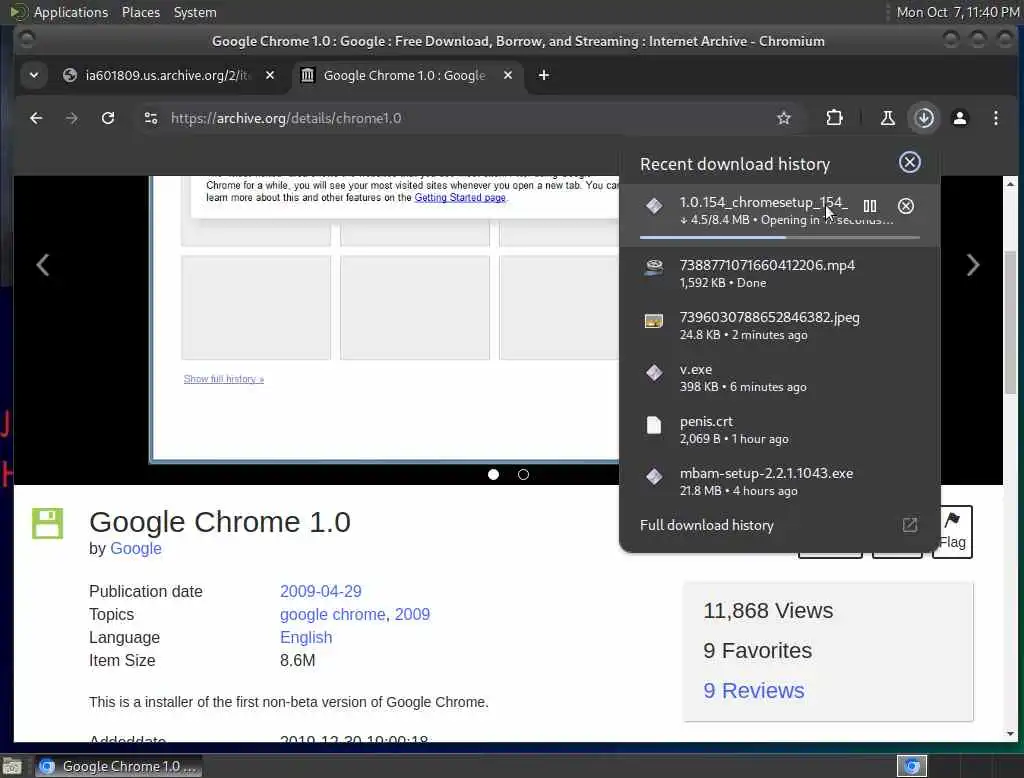1024x778 pixels.
Task: Click the page vertical scrollbar thumb
Action: (1010, 323)
